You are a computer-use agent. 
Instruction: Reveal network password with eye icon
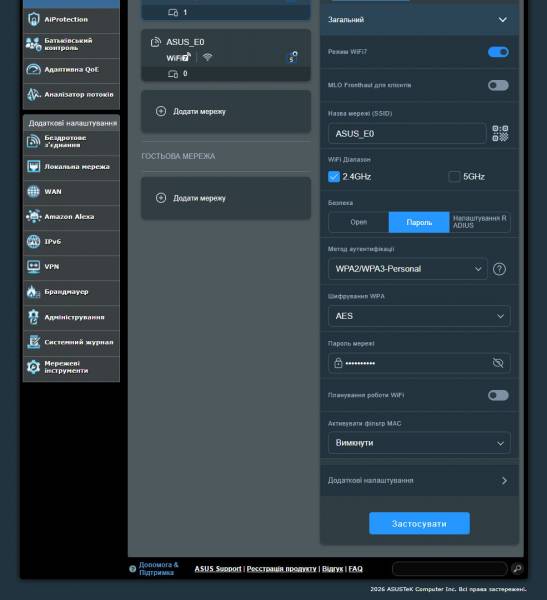498,363
